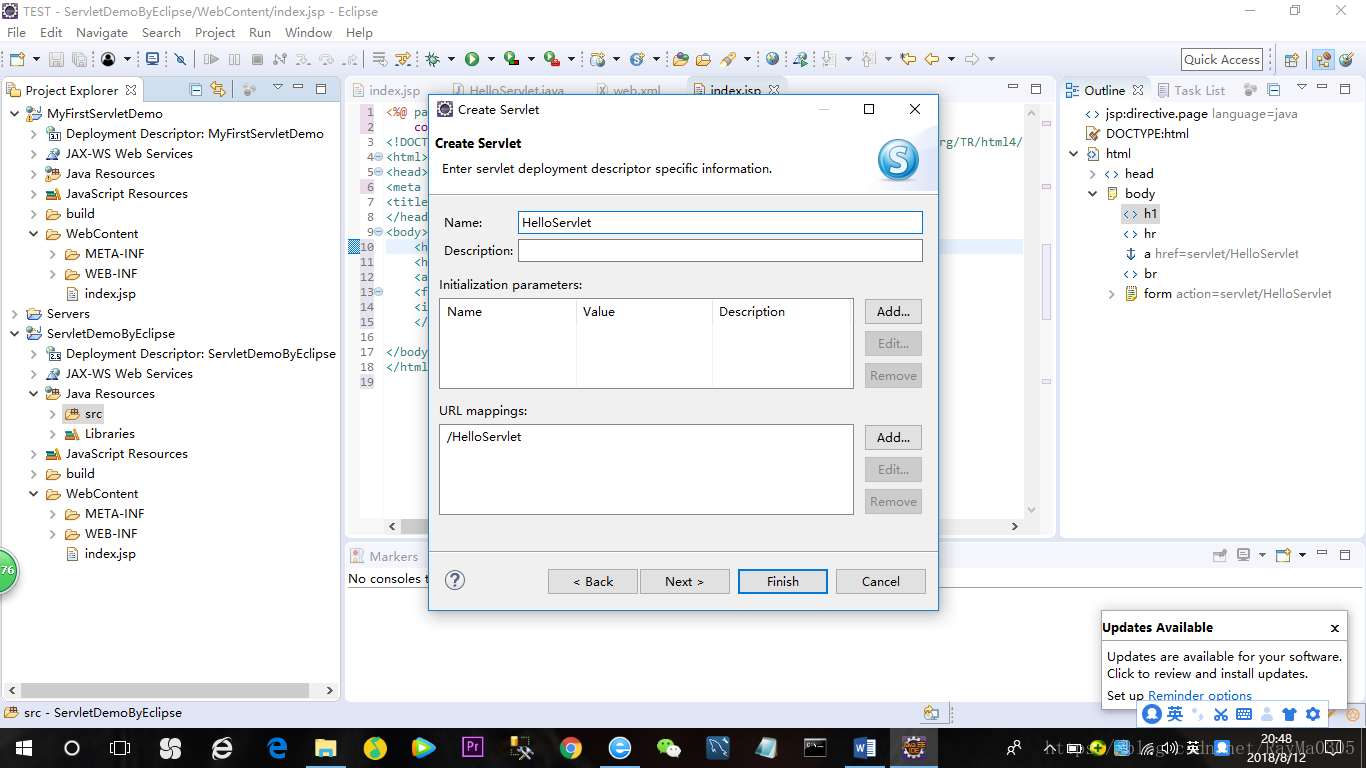Select index.jsp under ServletDemoByEclipse WebContent
Viewport: 1366px width, 768px height.
[110, 553]
